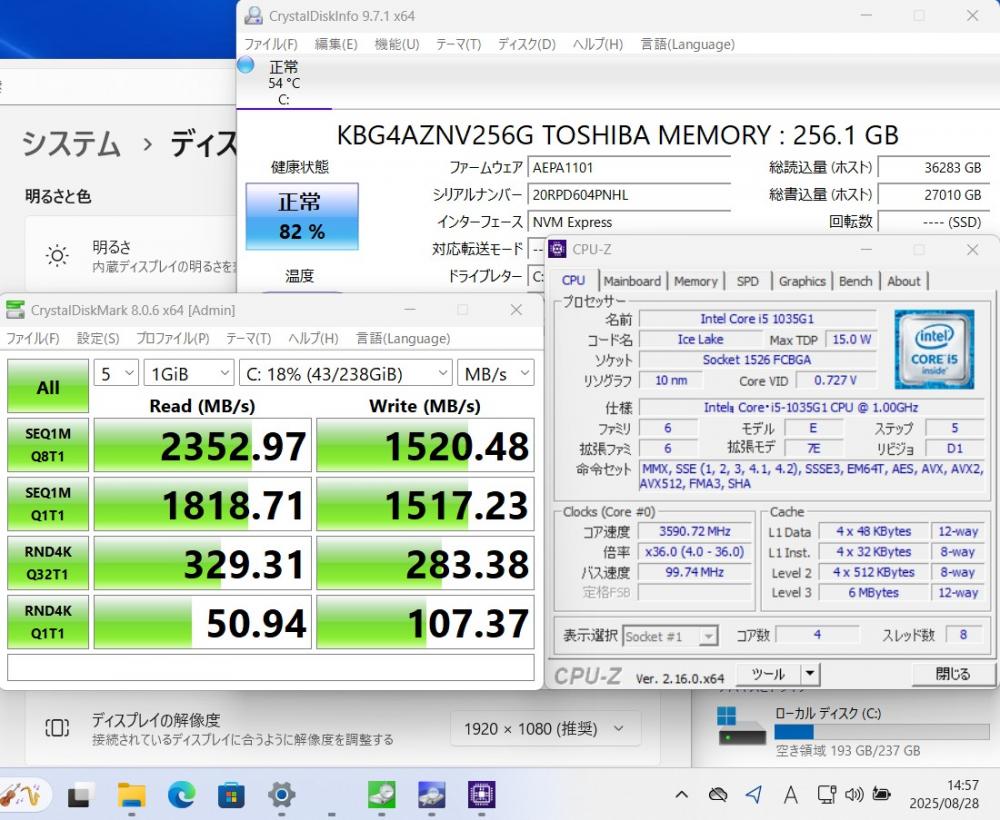The height and width of the screenshot is (820, 1000).
Task: Open CrystalDiskInfo 編集(E) menu
Action: [336, 44]
